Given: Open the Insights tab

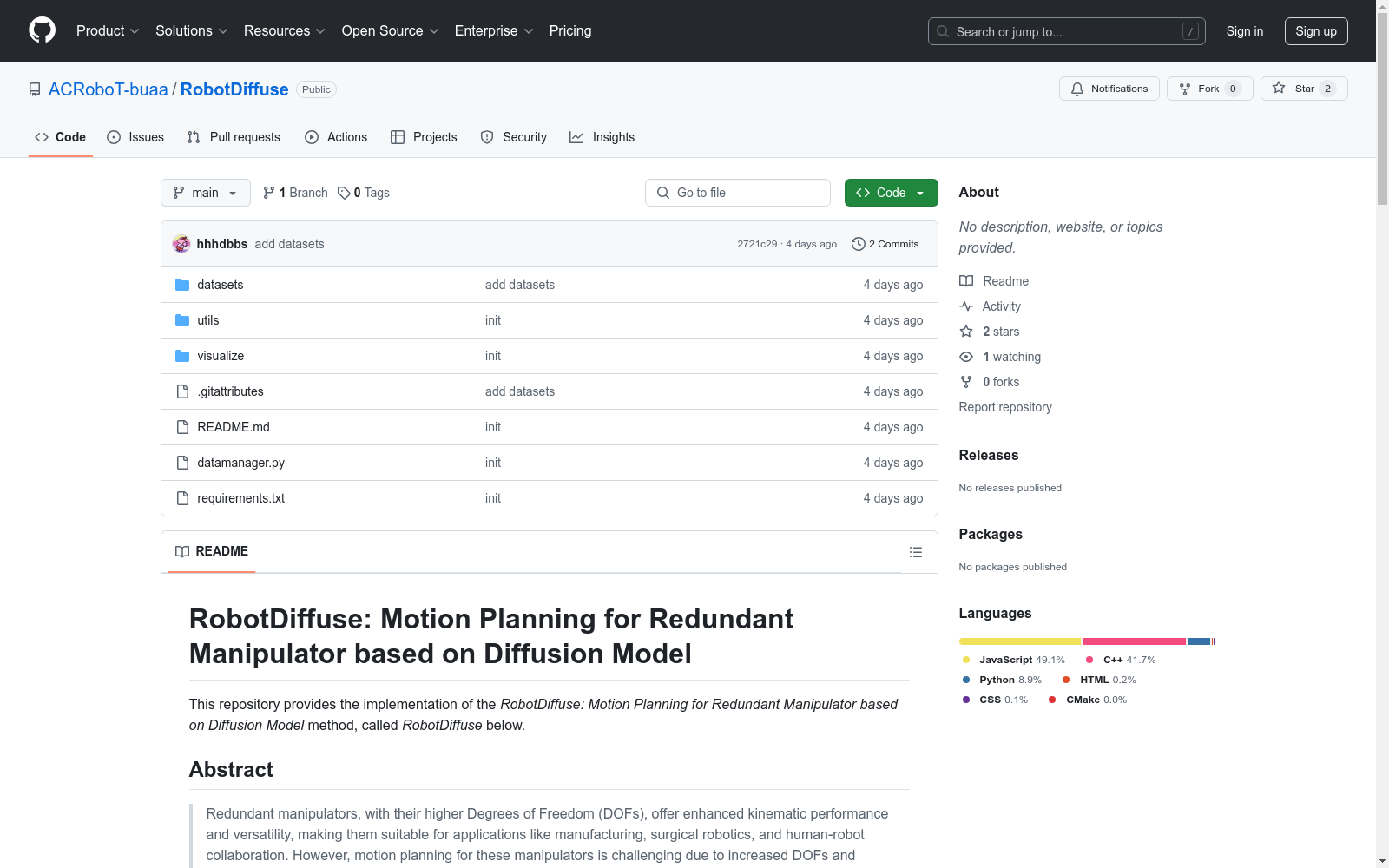Looking at the screenshot, I should 602,137.
